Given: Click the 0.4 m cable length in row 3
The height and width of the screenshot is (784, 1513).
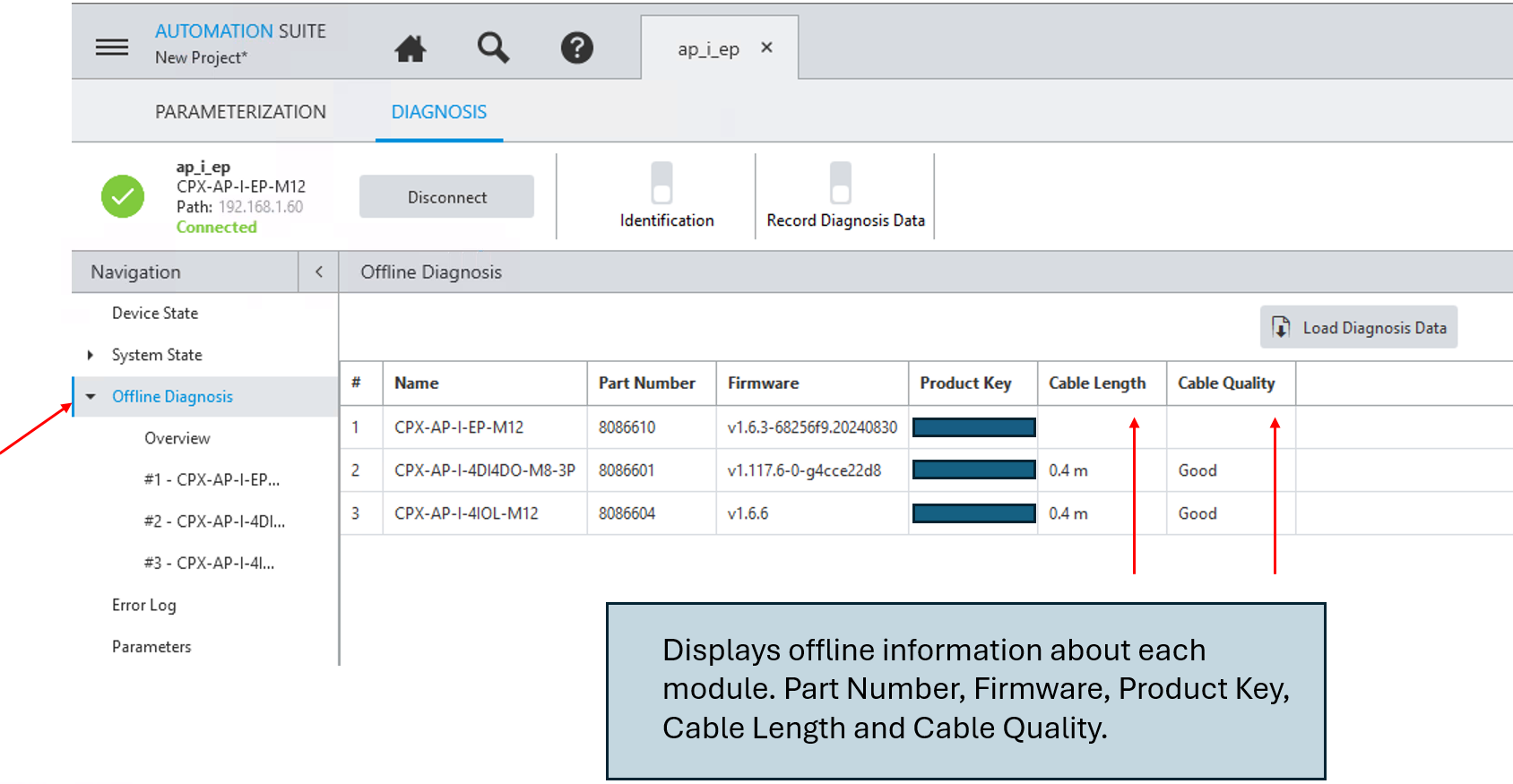Looking at the screenshot, I should point(1068,513).
